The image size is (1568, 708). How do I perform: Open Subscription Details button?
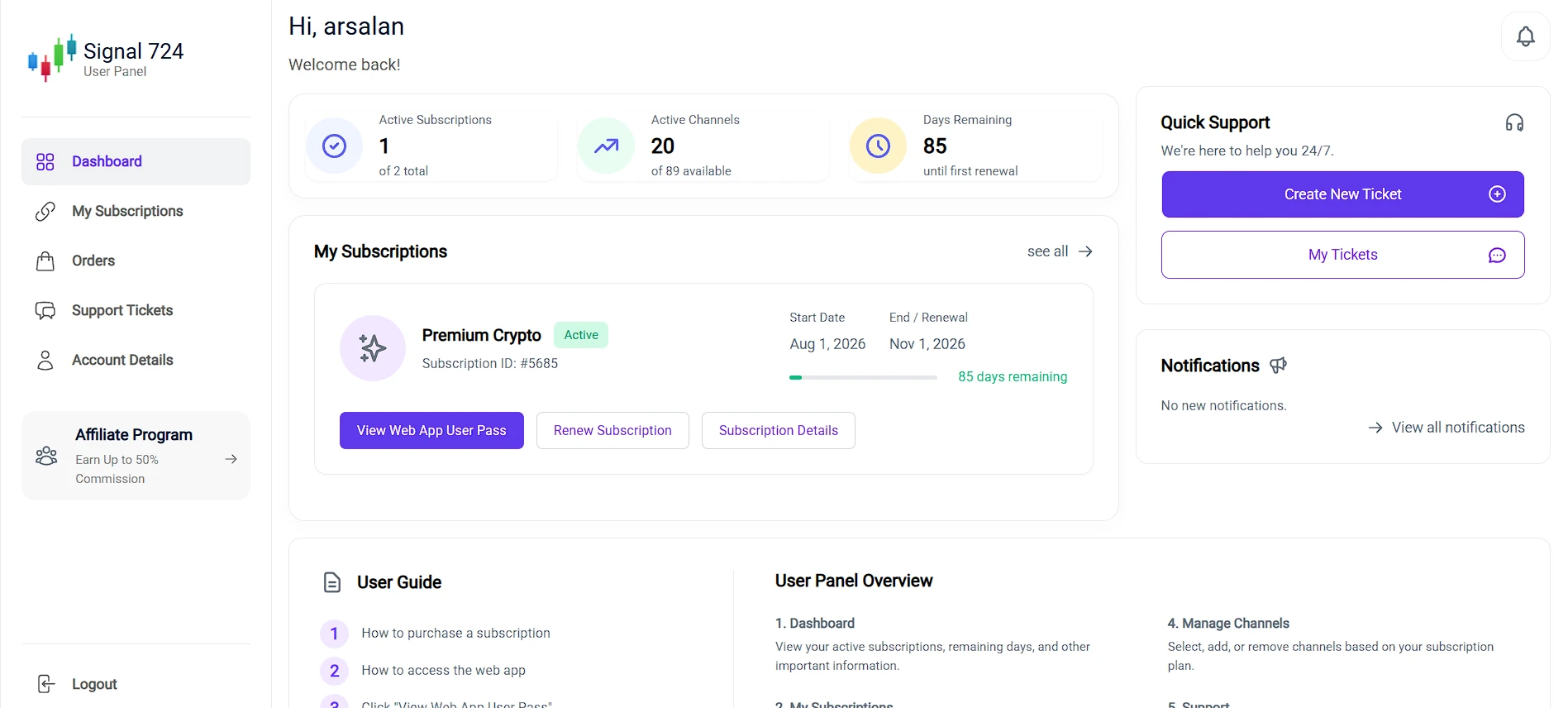pos(779,430)
